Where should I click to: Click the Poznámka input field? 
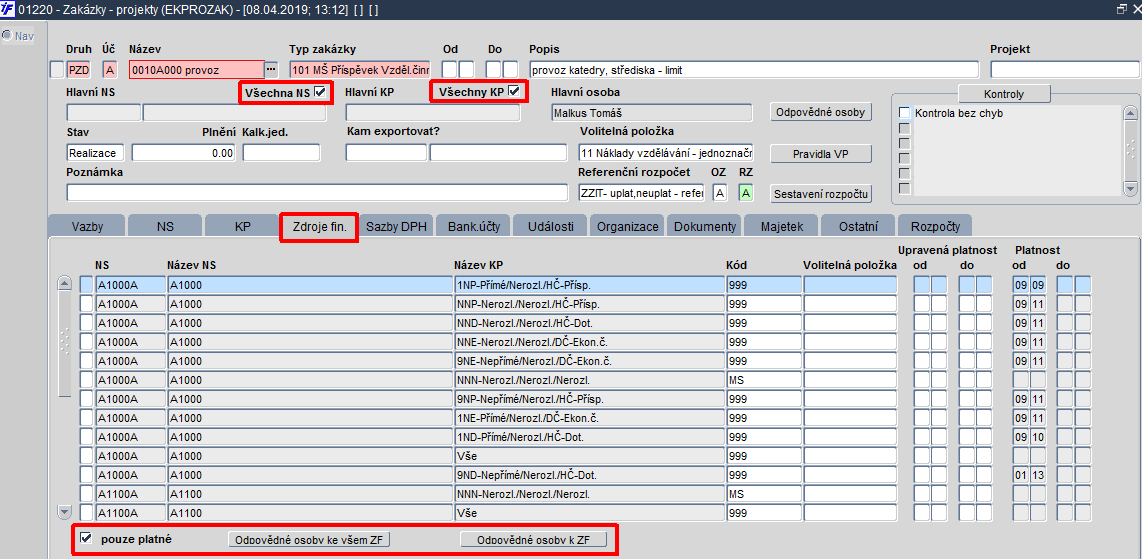point(317,192)
